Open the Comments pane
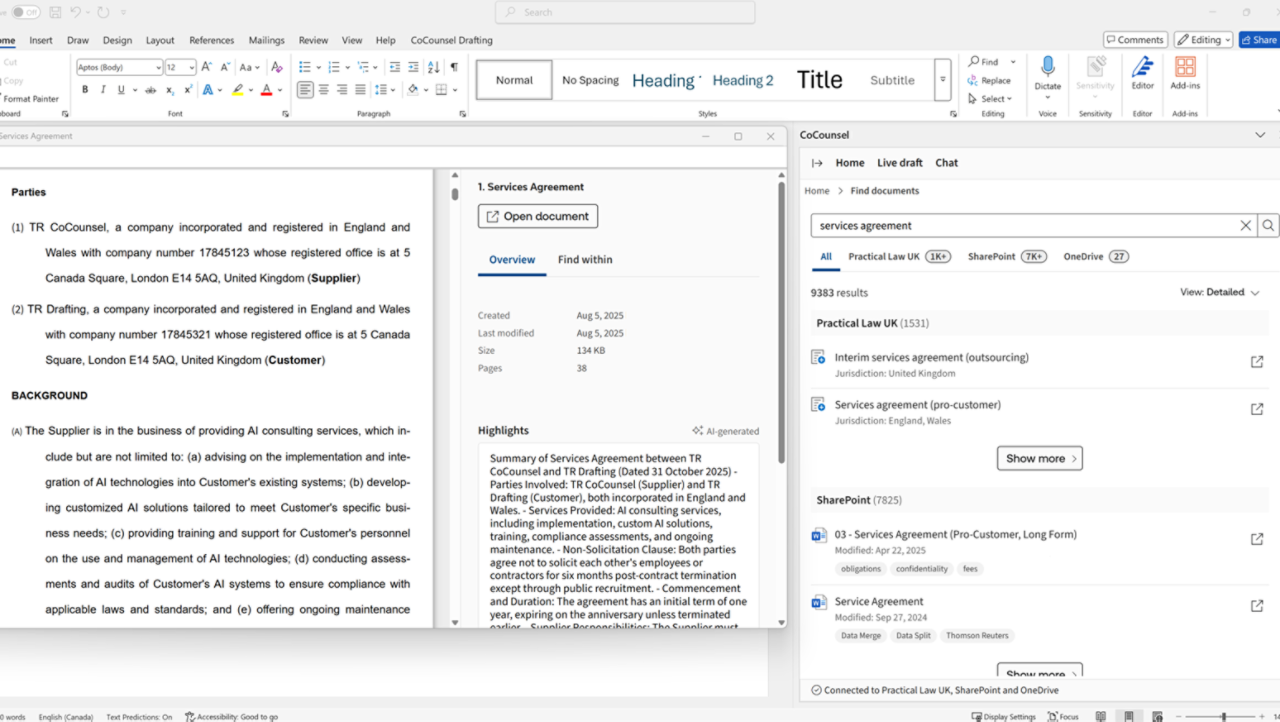1280x722 pixels. [1135, 40]
